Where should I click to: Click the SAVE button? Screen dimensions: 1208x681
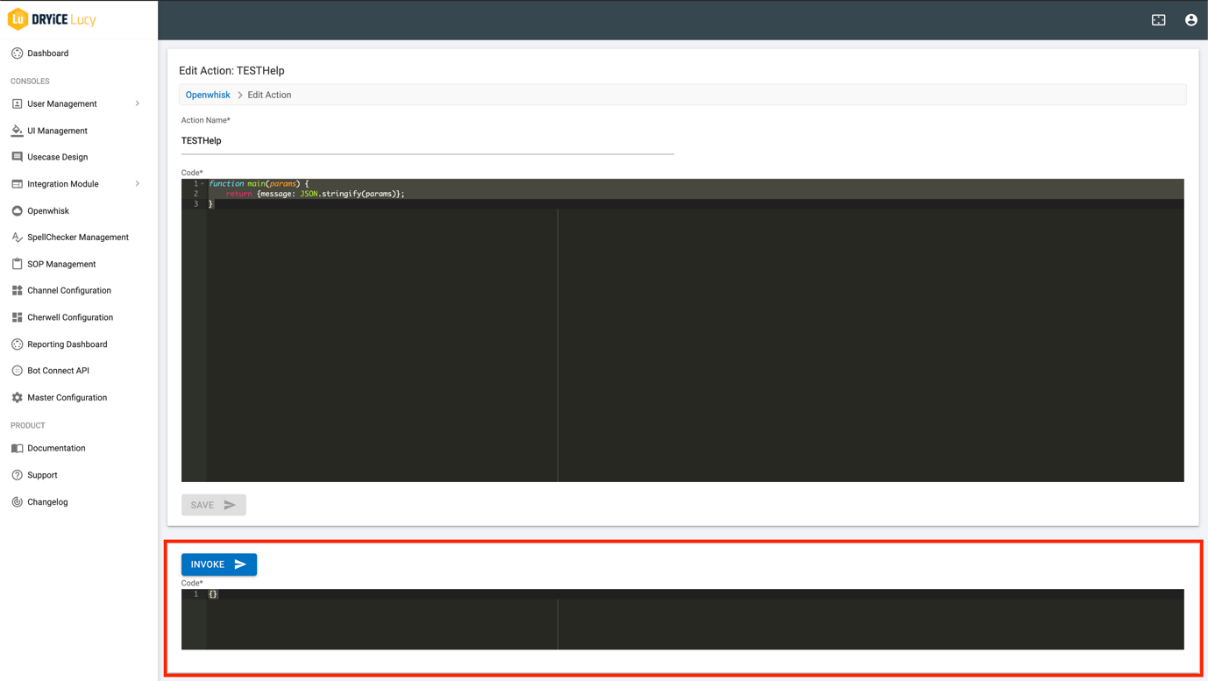(213, 505)
